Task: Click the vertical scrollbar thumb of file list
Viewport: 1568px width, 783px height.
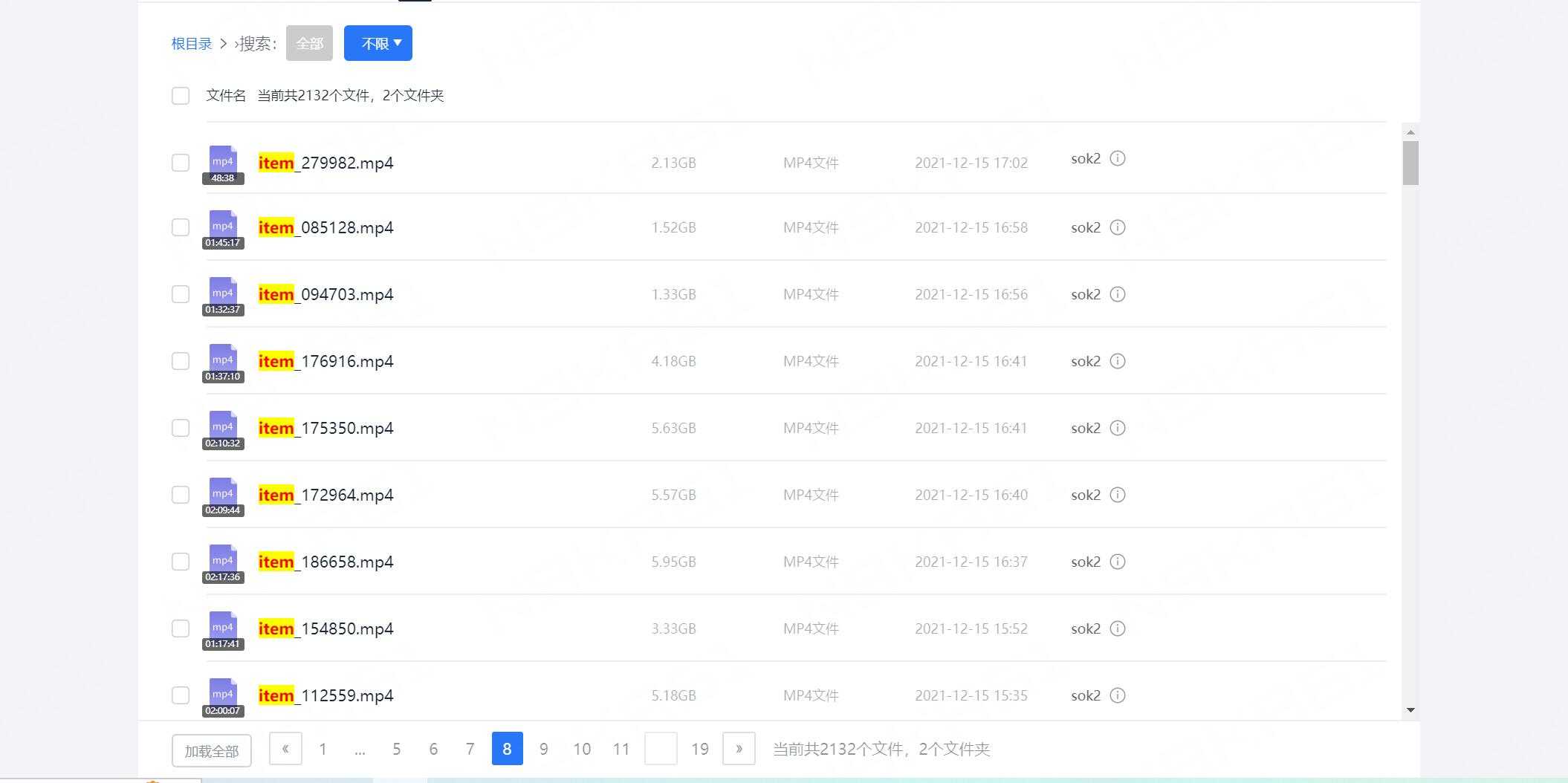Action: [x=1410, y=163]
